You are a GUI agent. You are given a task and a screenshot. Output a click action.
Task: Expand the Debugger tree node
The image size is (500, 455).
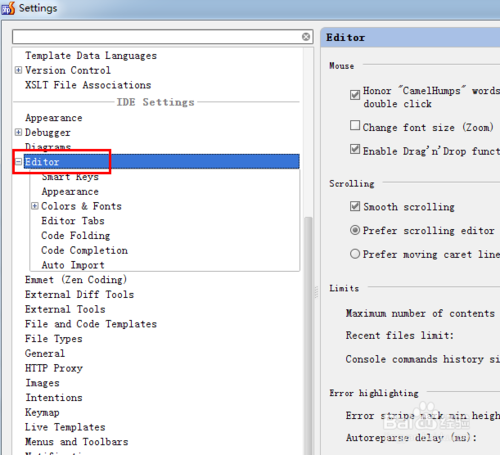pyautogui.click(x=18, y=132)
